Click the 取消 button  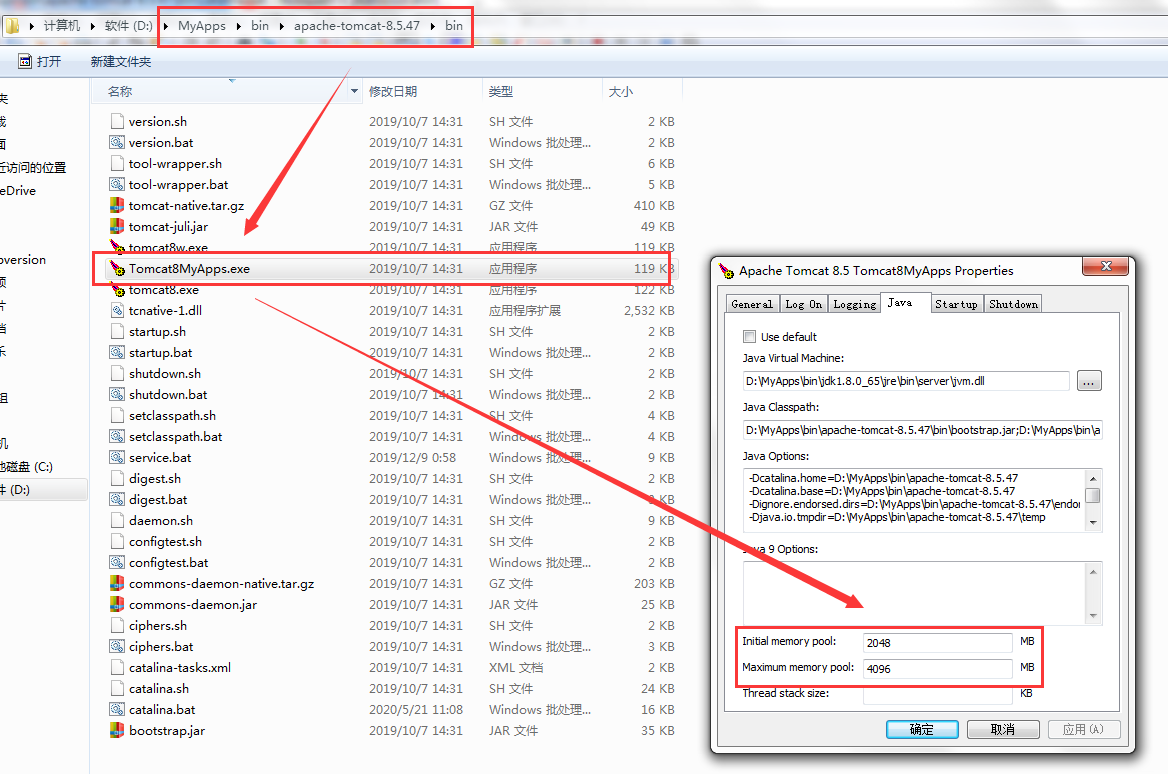click(x=1003, y=730)
